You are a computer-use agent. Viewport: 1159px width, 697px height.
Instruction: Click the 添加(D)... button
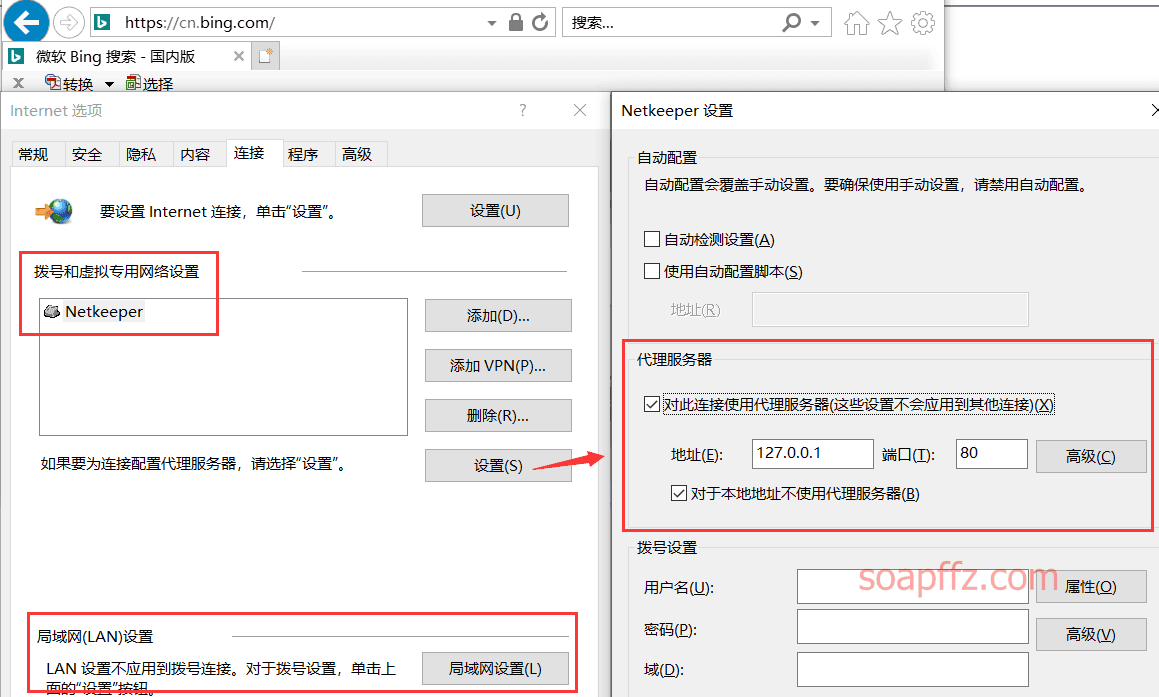[498, 316]
